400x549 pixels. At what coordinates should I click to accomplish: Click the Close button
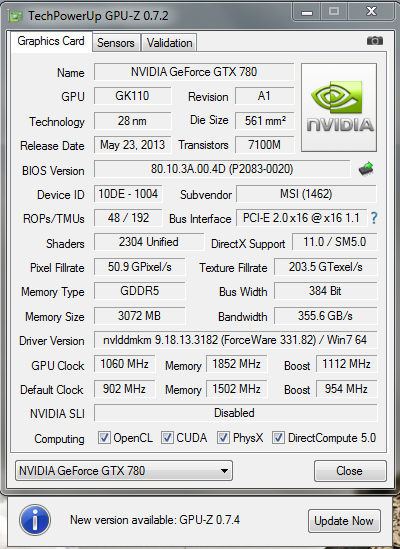pos(350,471)
